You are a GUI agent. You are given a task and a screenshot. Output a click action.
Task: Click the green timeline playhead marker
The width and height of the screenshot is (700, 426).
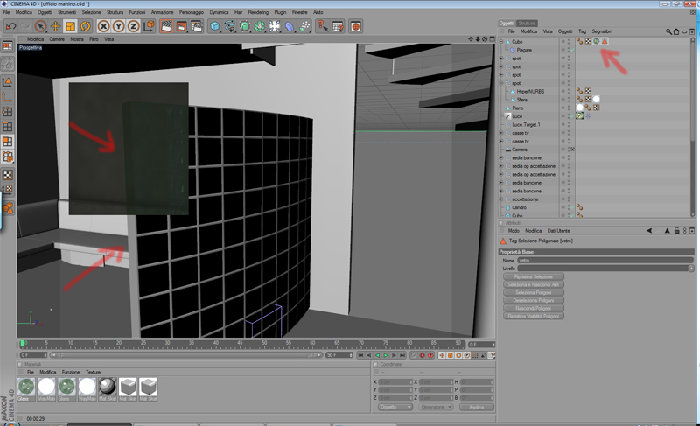[x=22, y=343]
